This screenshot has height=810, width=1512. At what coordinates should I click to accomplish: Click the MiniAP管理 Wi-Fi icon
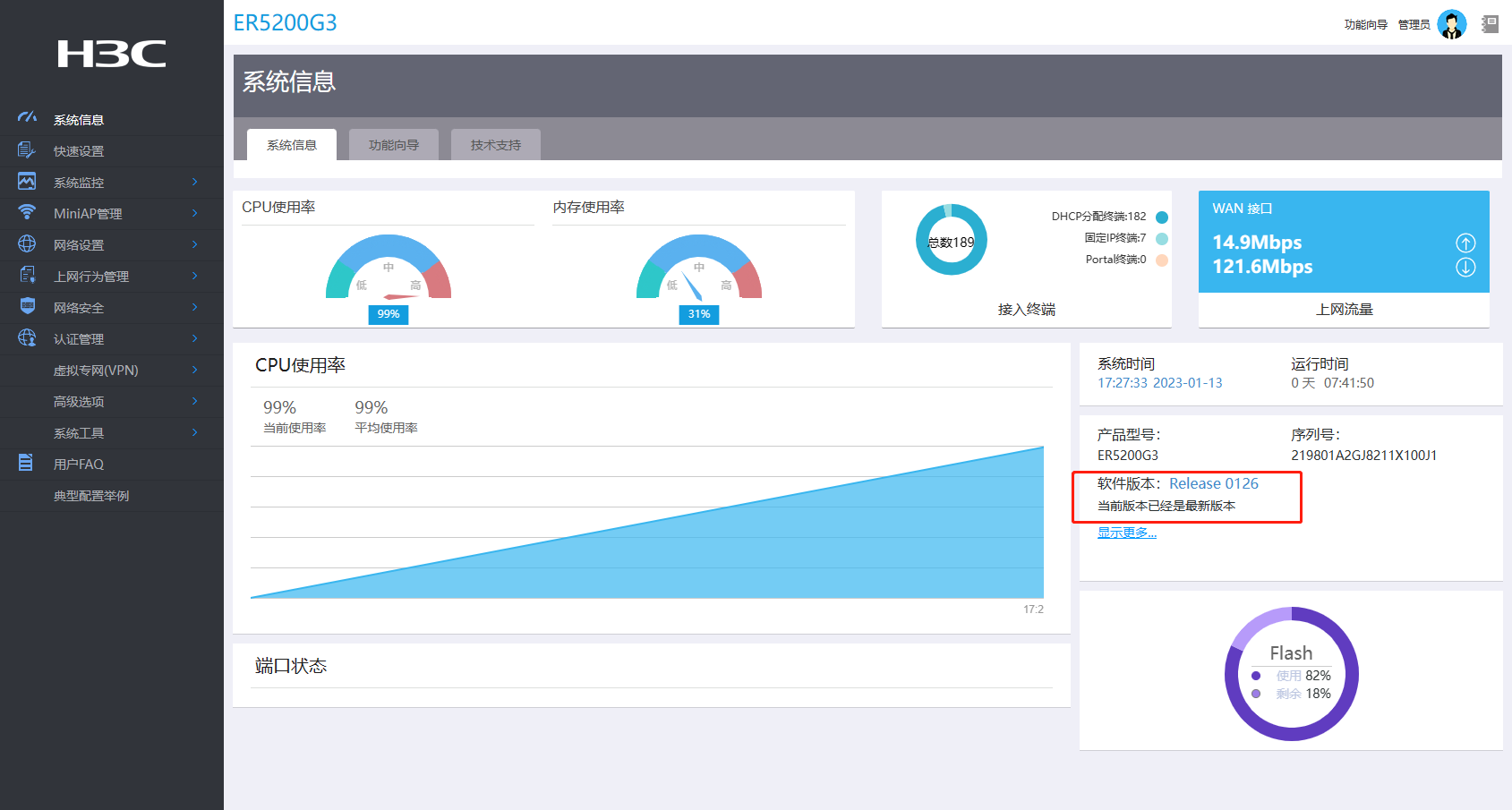pos(27,213)
